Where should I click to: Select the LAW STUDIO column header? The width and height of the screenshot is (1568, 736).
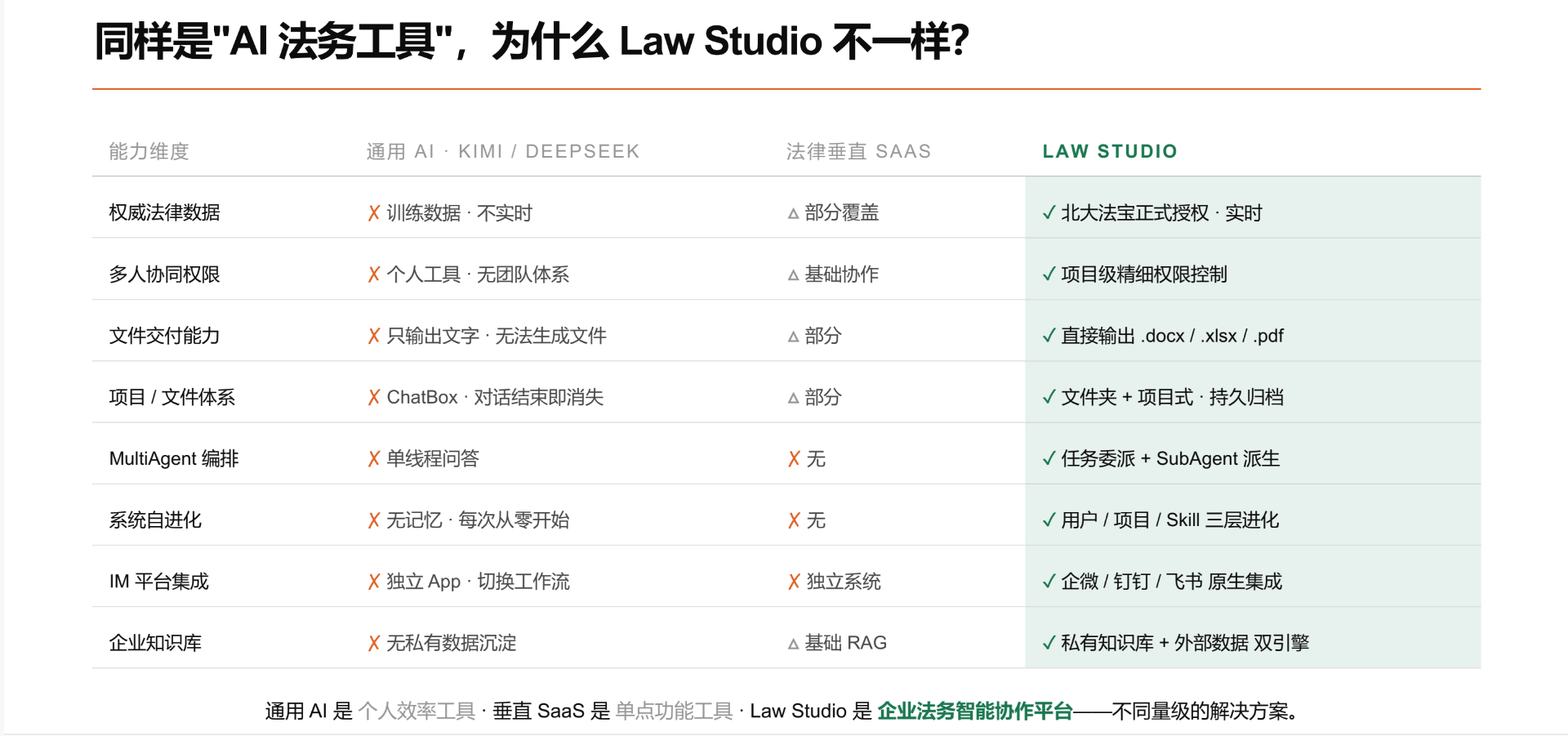tap(1110, 151)
